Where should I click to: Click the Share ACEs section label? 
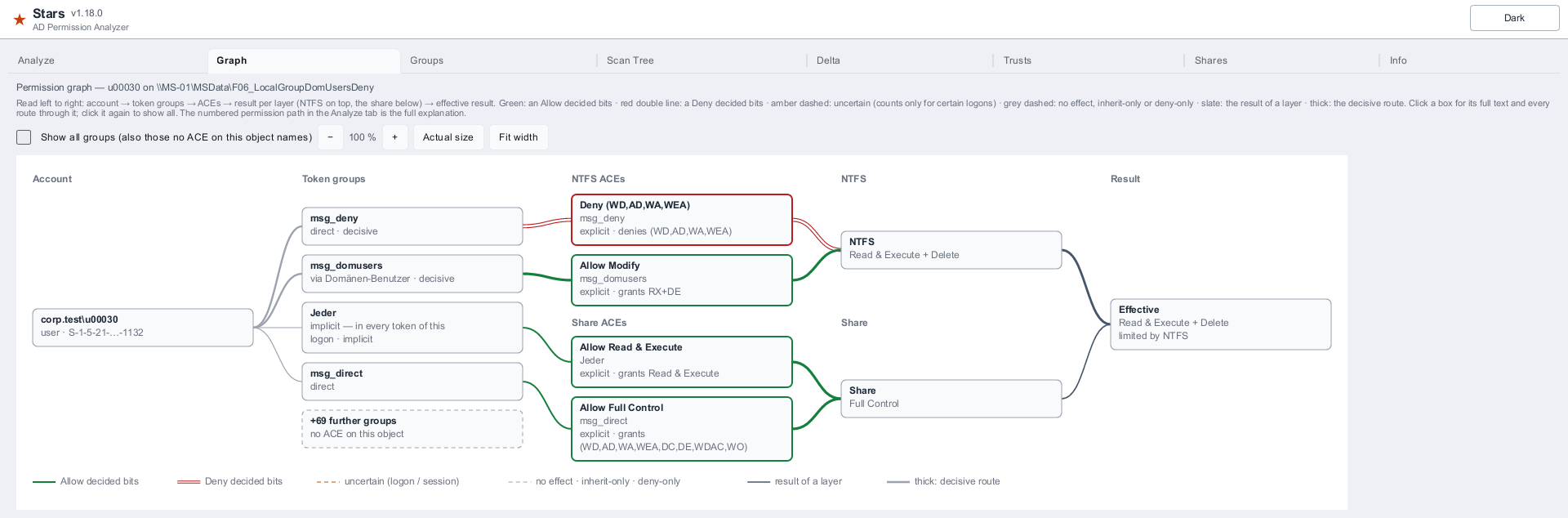tap(599, 323)
